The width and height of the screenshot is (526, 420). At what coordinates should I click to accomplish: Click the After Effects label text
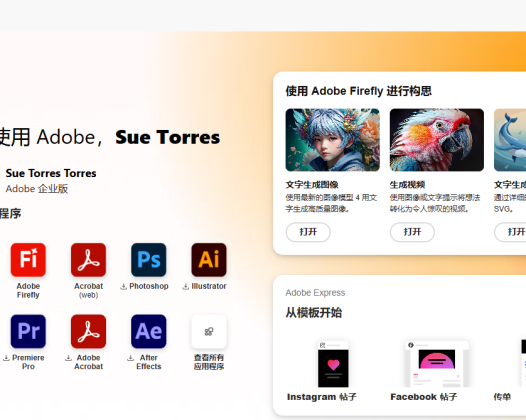tap(149, 362)
